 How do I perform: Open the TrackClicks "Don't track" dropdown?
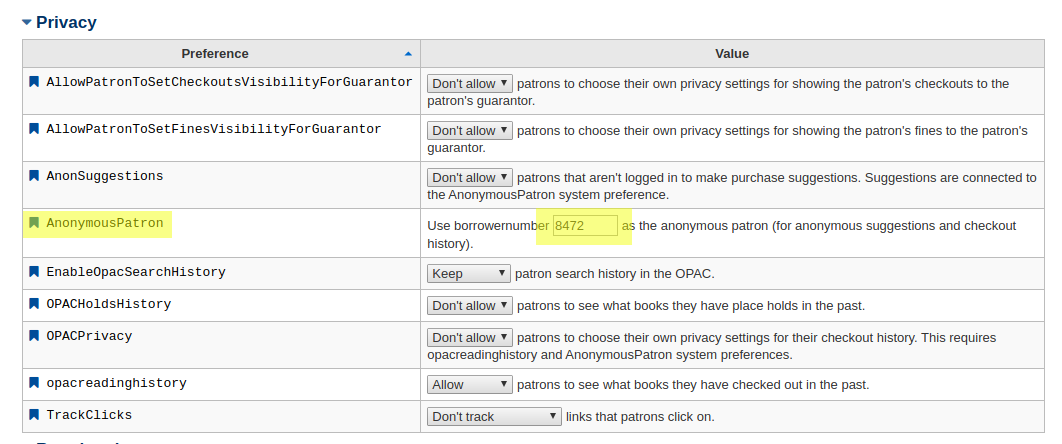(x=495, y=417)
